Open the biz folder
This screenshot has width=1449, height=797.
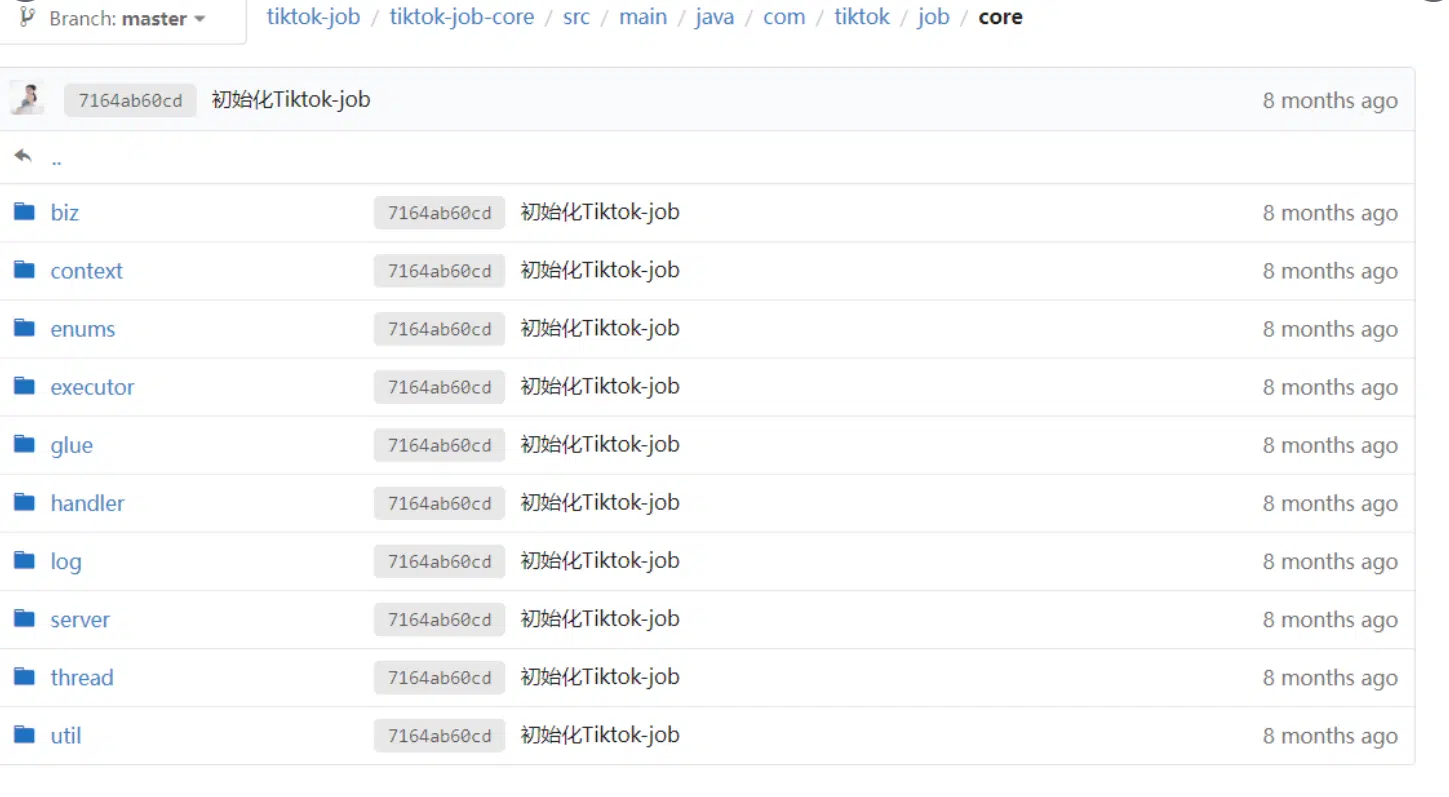click(65, 213)
